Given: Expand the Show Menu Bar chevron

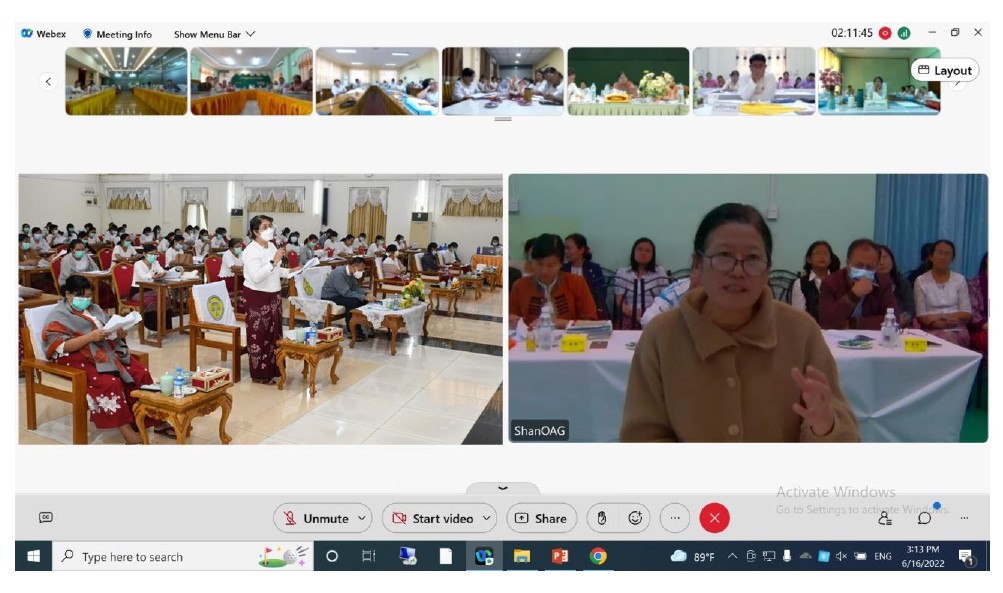Looking at the screenshot, I should point(251,34).
